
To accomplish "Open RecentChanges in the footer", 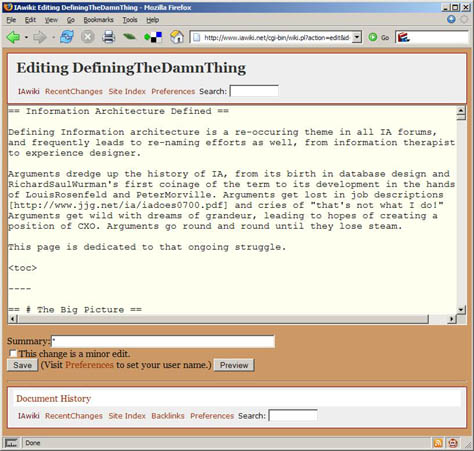I will 74,416.
